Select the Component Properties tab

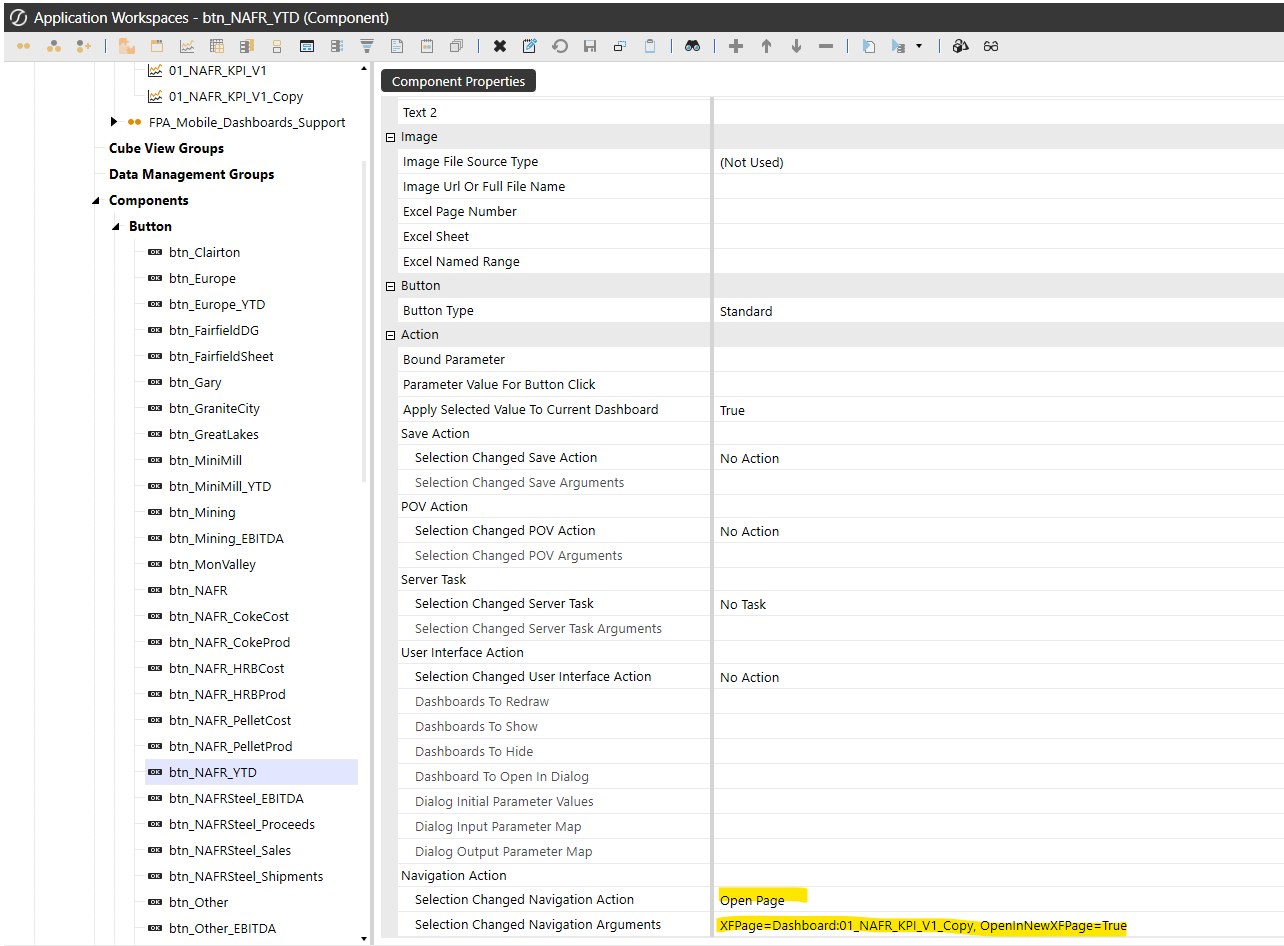pos(458,81)
